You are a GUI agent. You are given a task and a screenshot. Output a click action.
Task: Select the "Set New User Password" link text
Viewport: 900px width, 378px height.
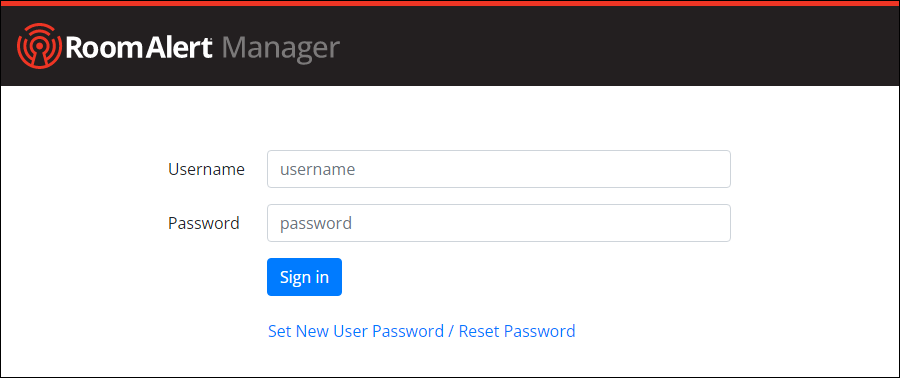(x=356, y=331)
